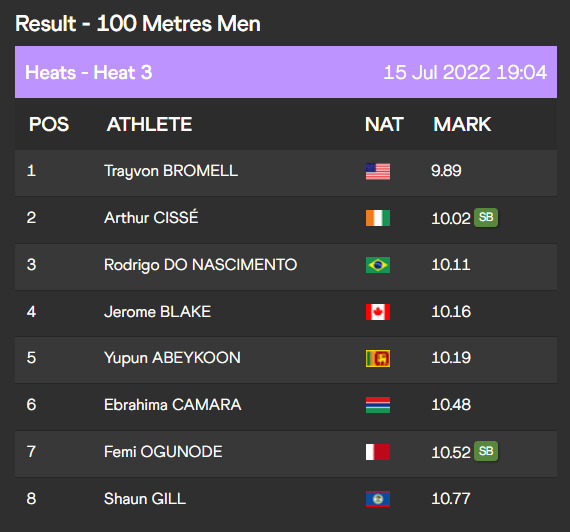The height and width of the screenshot is (532, 570).
Task: Click the Ivory Coast flag icon beside Cissé
Action: pos(378,218)
